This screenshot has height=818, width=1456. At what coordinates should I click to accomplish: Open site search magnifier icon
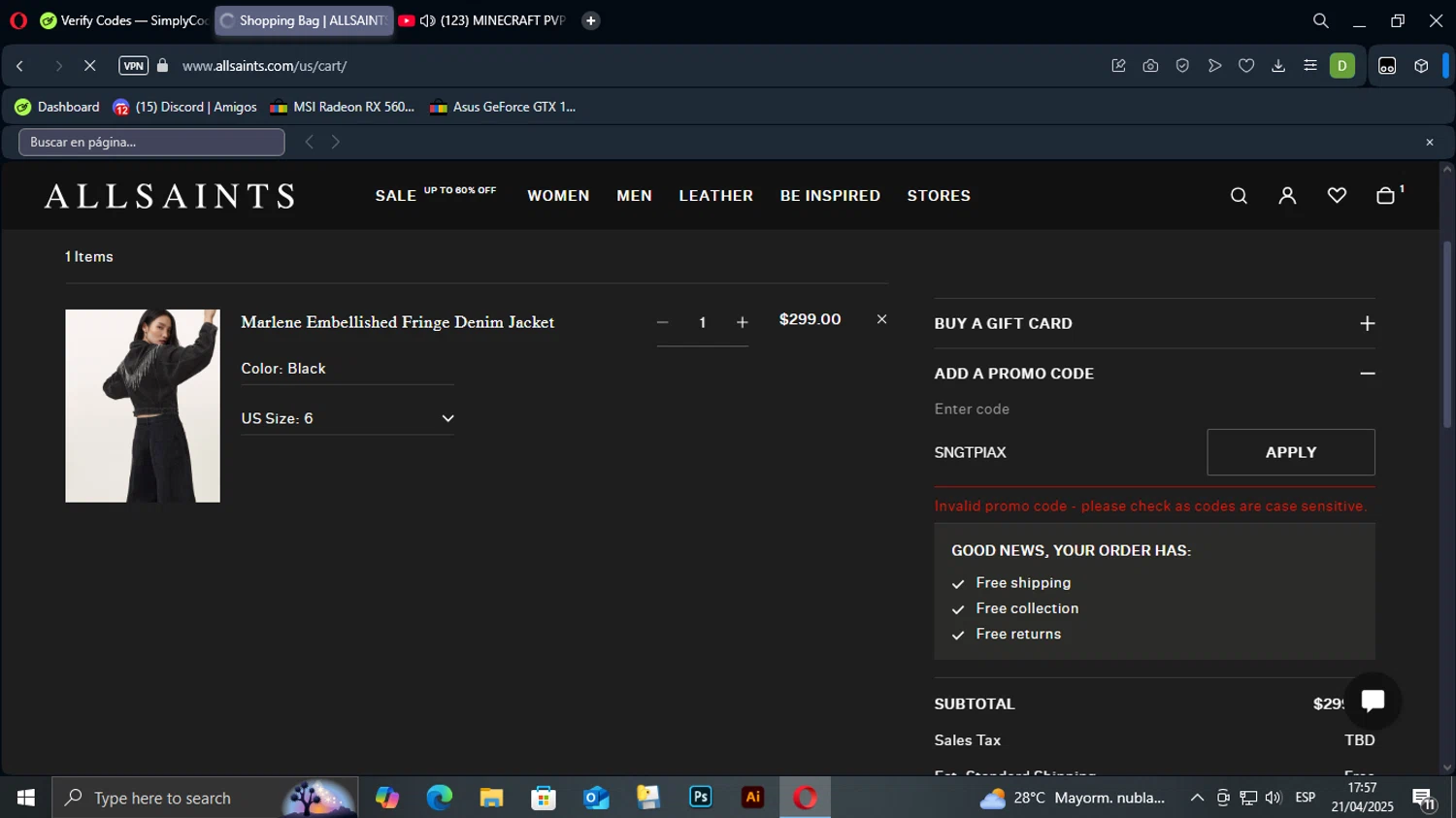pos(1239,196)
